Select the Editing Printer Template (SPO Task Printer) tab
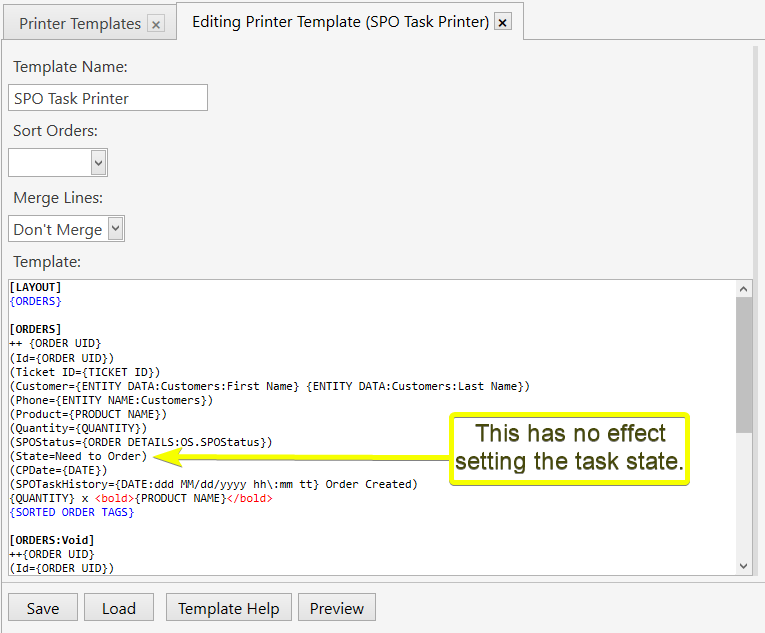Screen dimensions: 765x633 click(341, 22)
